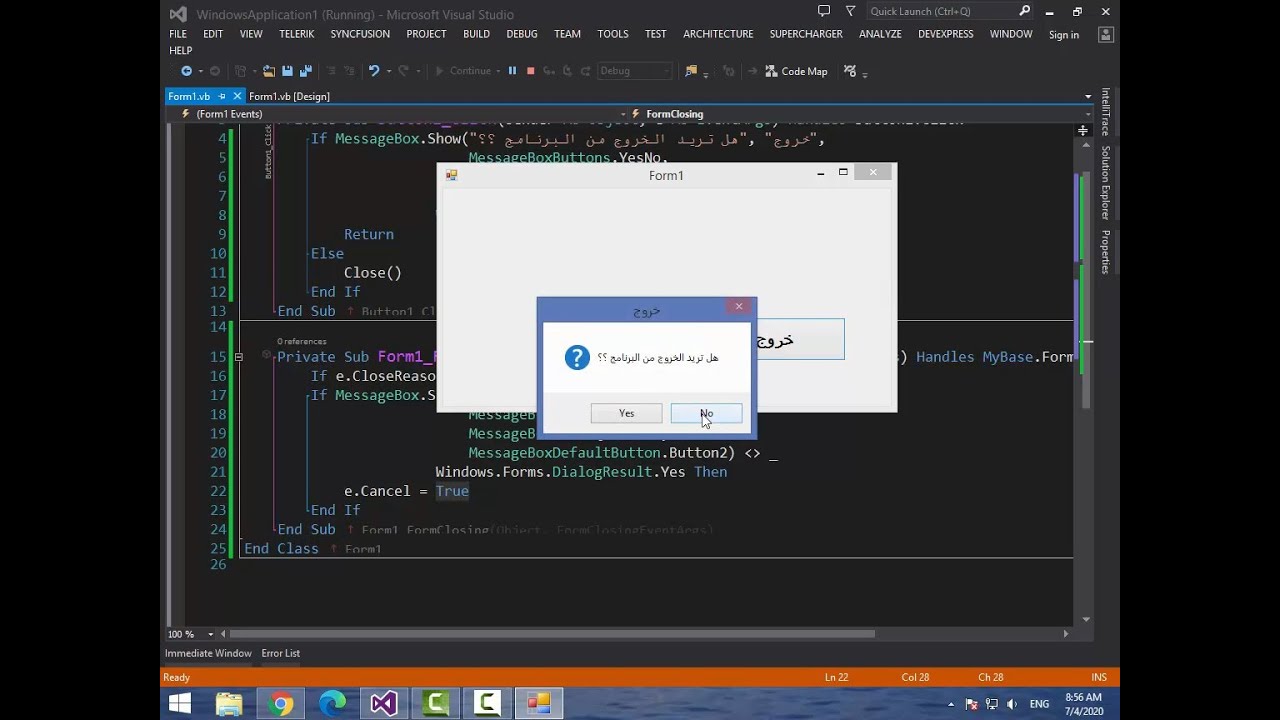
Task: Click the question mark icon in the dialog
Action: (x=577, y=357)
